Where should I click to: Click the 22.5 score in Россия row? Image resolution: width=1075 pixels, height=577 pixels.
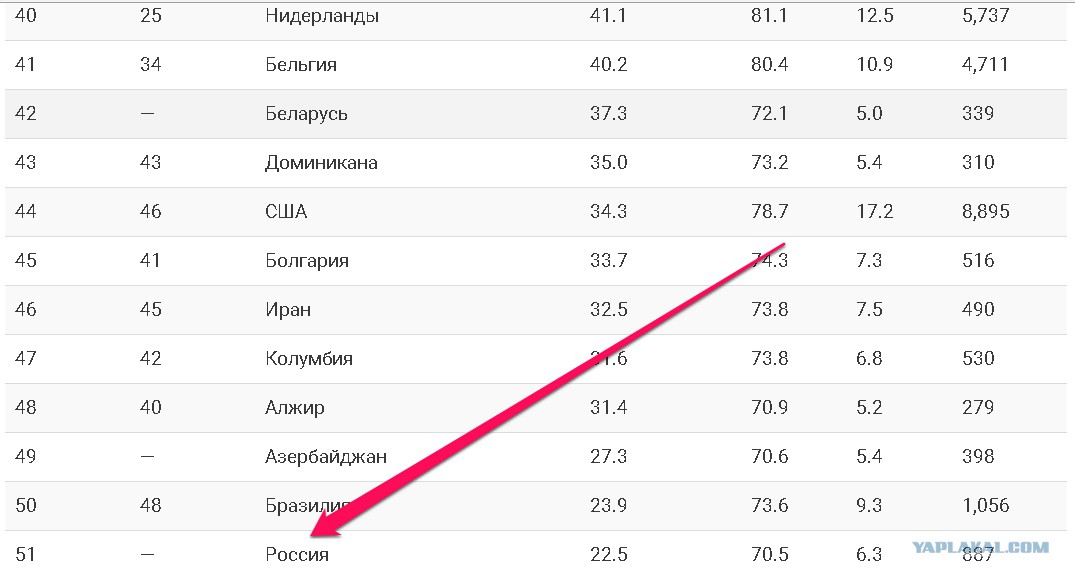pos(609,554)
